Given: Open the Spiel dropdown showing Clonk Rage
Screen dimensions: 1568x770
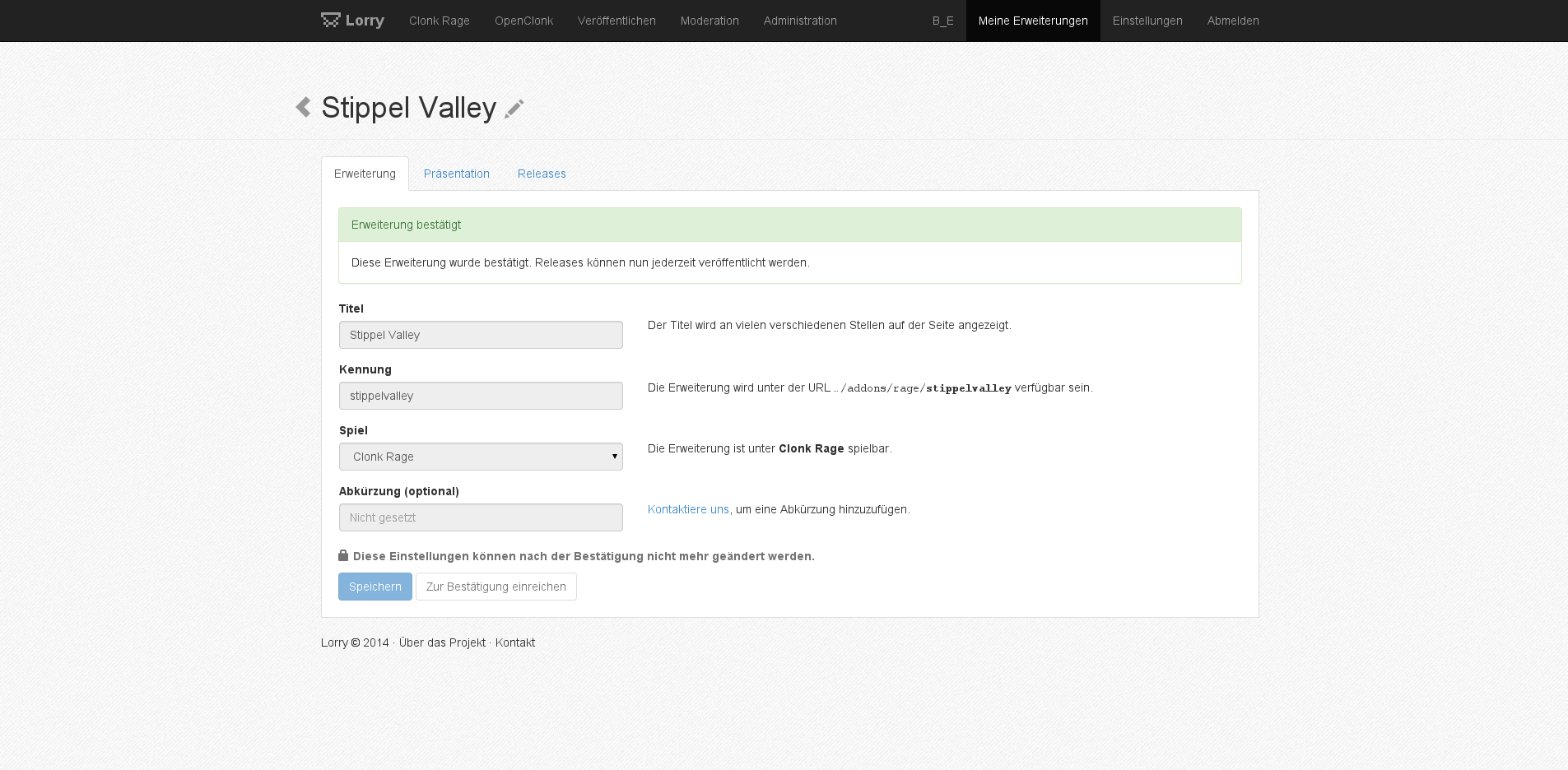Looking at the screenshot, I should (x=481, y=457).
